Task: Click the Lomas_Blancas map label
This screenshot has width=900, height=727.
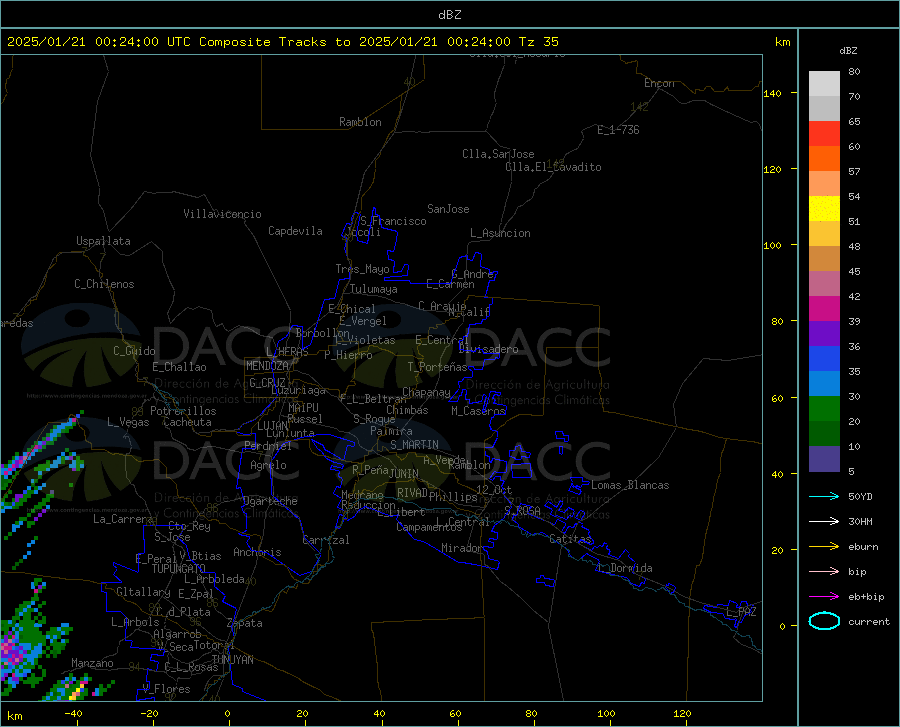Action: coord(630,485)
